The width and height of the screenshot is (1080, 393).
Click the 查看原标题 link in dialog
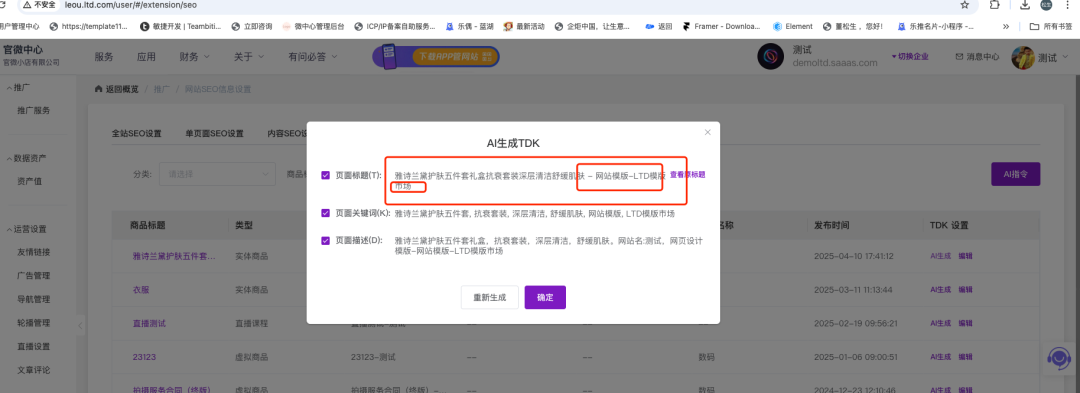click(x=687, y=175)
